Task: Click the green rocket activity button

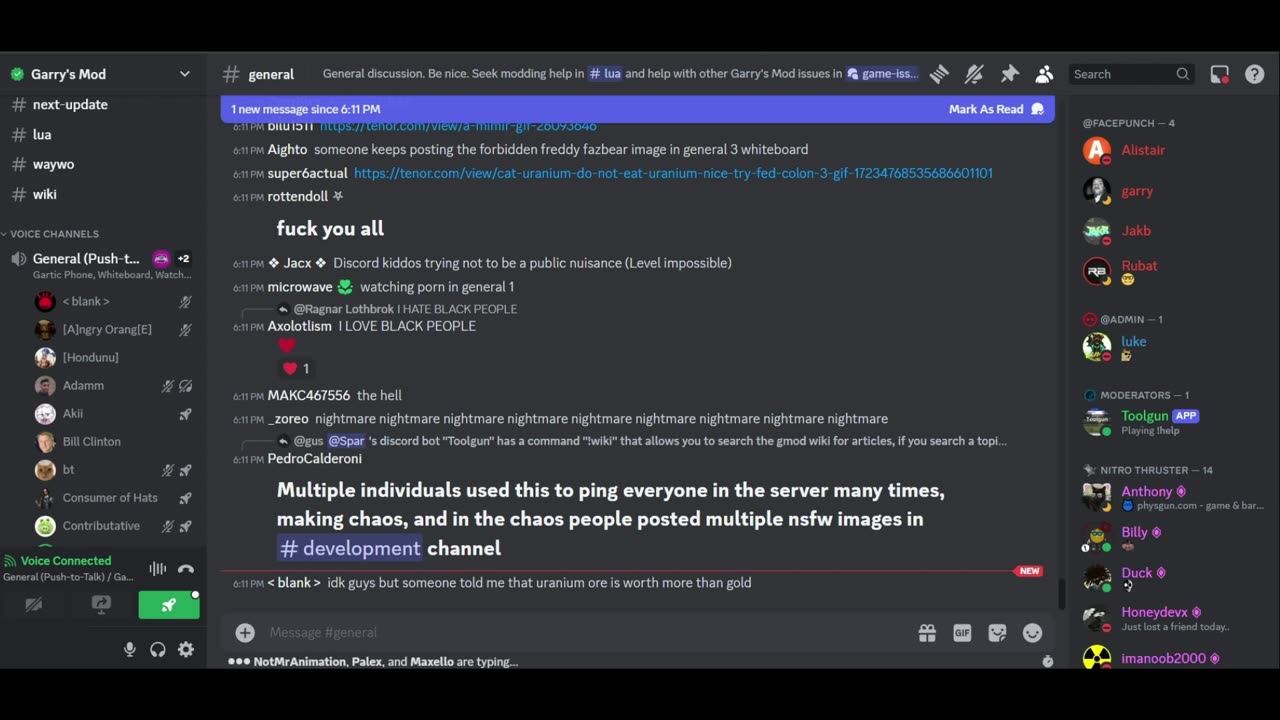Action: (168, 604)
